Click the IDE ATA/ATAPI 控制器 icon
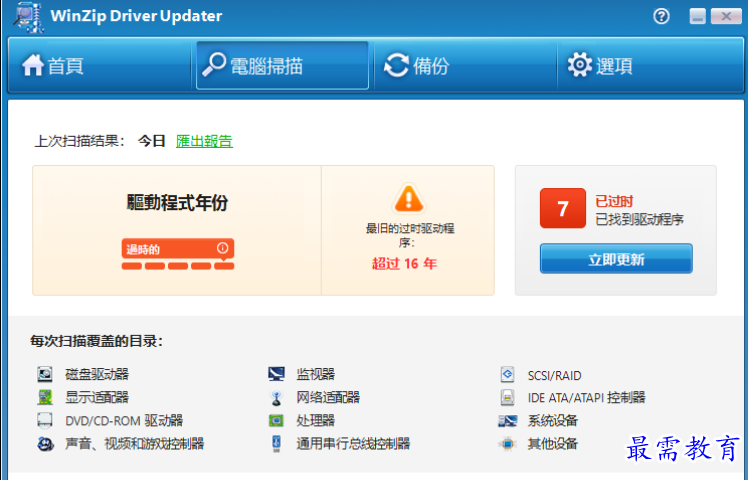 (507, 397)
